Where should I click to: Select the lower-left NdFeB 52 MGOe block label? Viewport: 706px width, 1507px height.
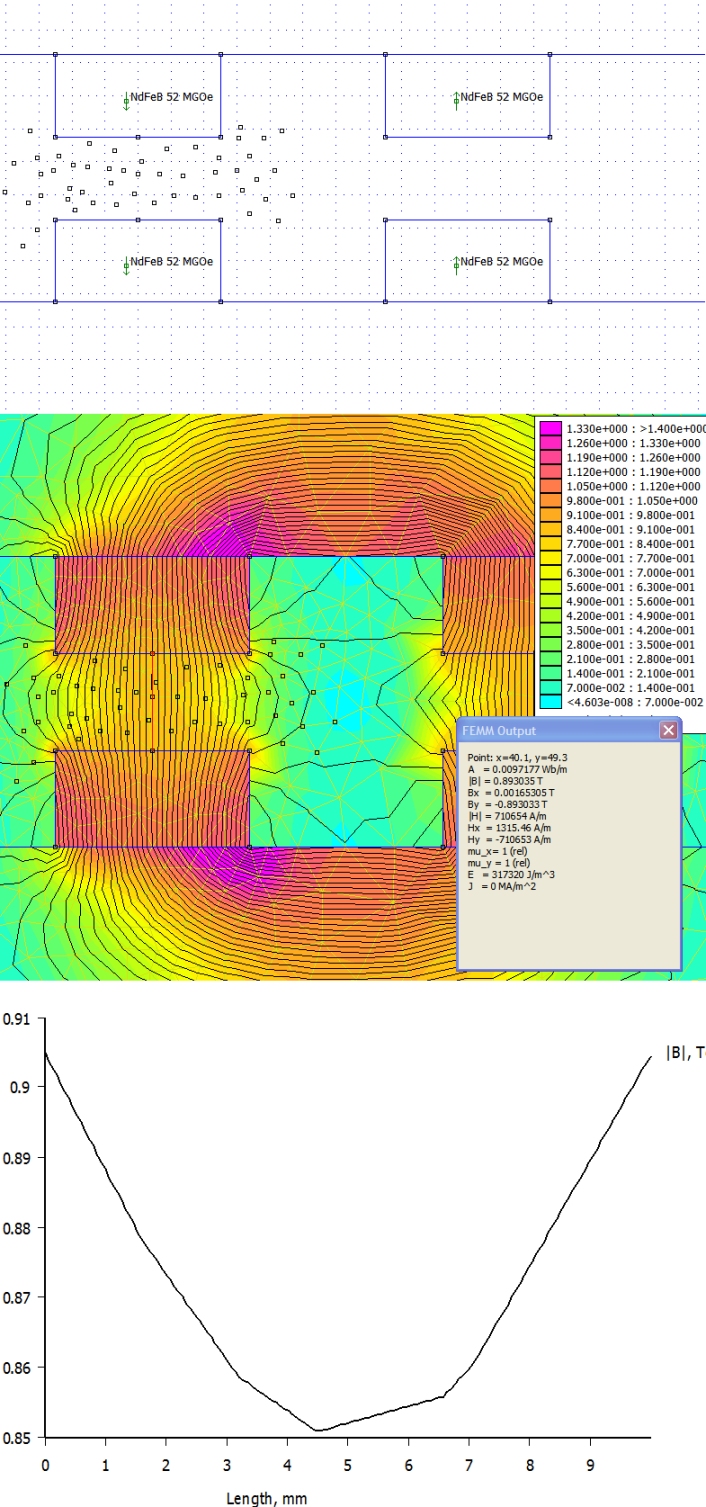click(x=172, y=261)
